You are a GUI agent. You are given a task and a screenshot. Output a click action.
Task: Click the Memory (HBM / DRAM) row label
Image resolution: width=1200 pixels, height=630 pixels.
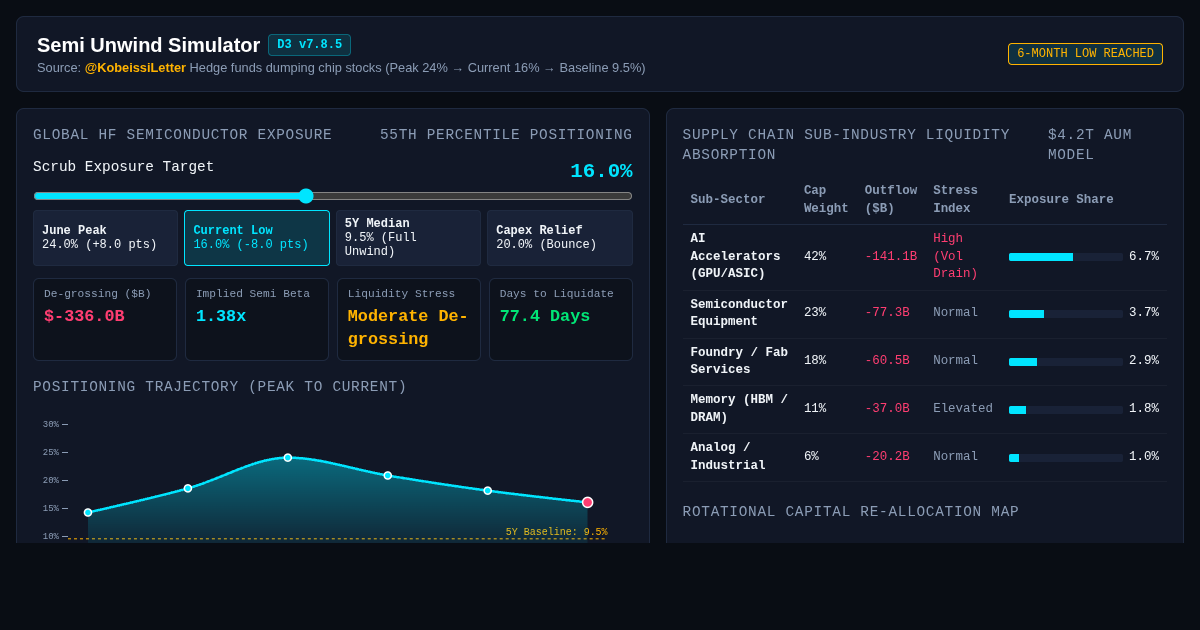point(739,409)
